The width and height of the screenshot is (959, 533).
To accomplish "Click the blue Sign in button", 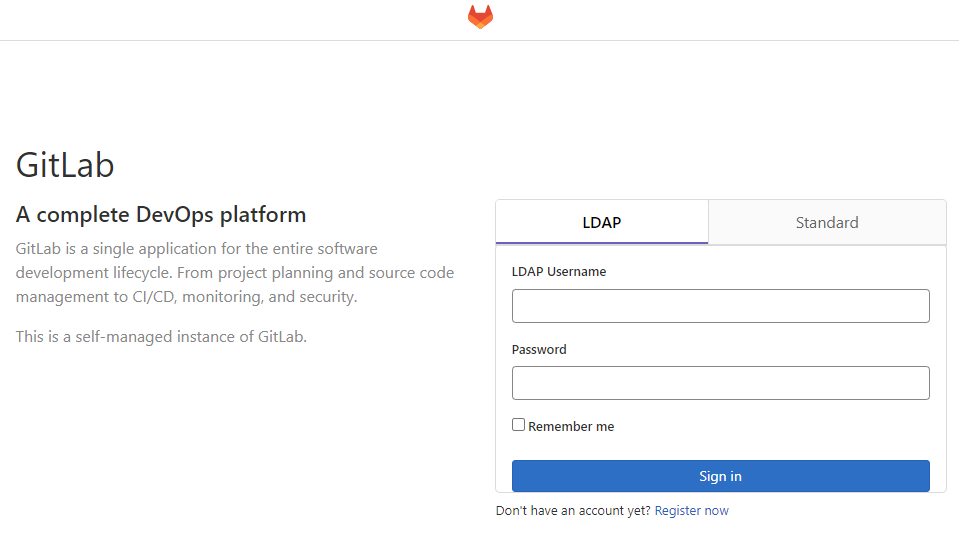I will point(720,476).
